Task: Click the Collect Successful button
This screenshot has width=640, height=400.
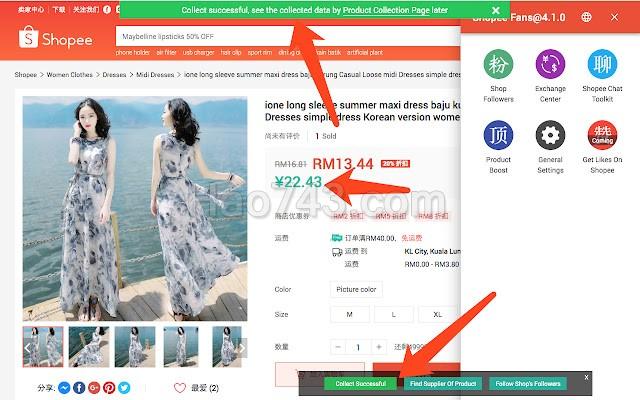Action: [x=360, y=384]
